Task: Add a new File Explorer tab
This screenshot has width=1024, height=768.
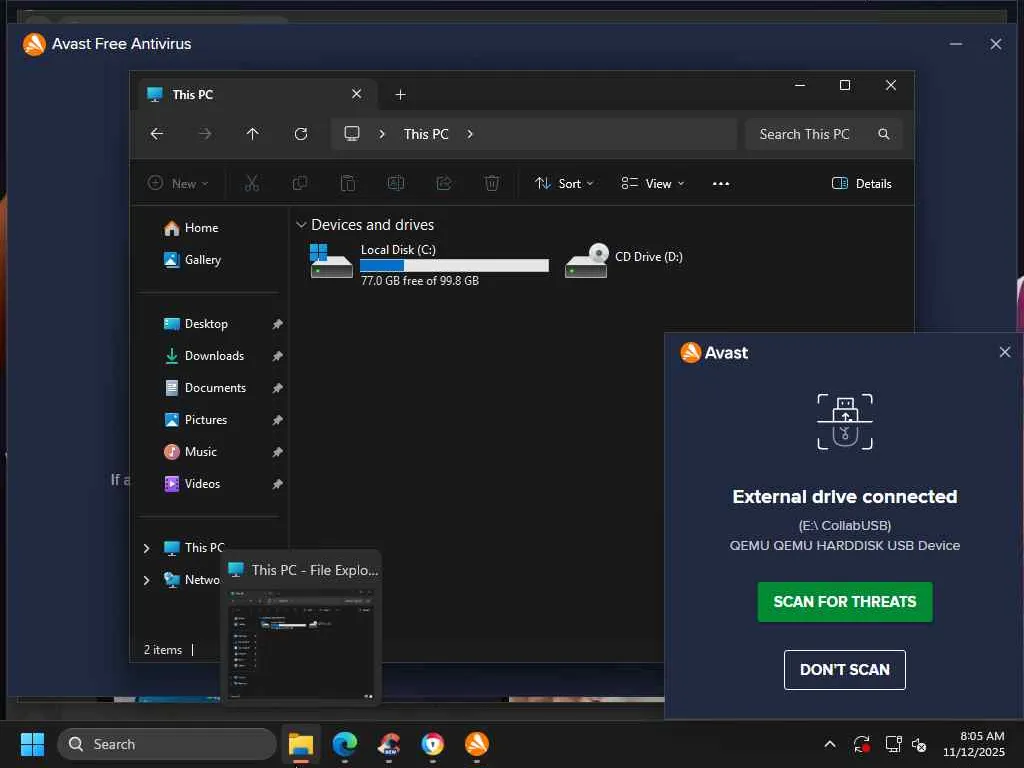Action: click(x=400, y=95)
